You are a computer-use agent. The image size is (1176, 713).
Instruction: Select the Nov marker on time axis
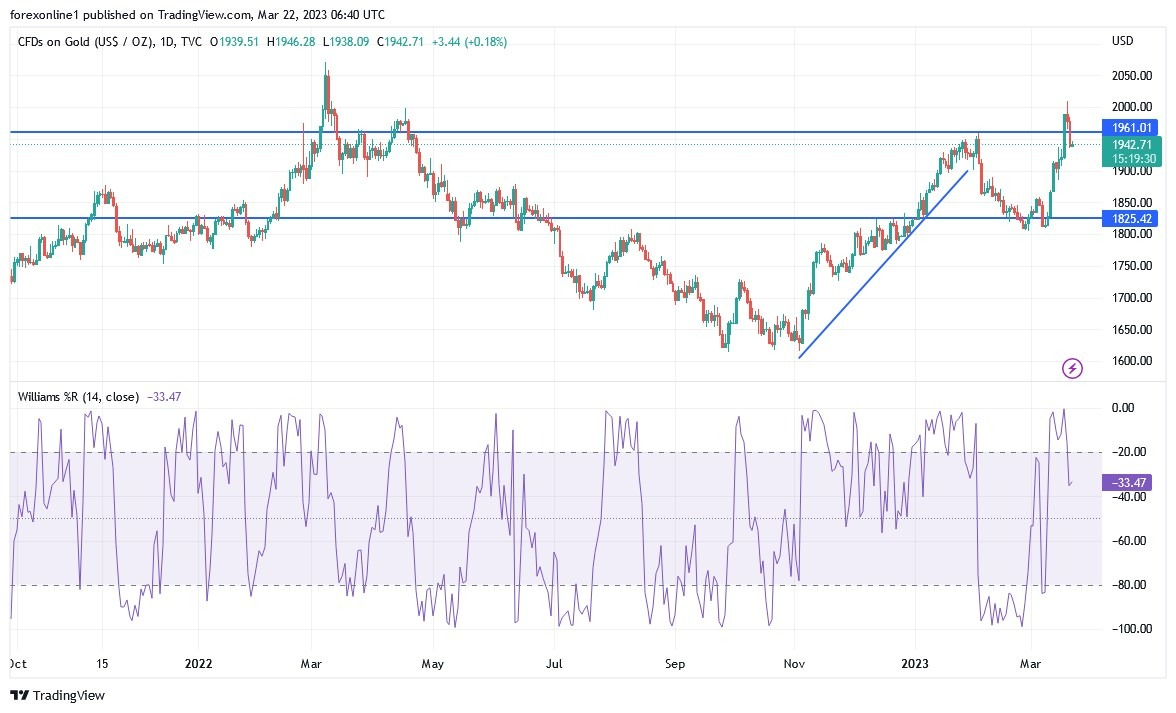pyautogui.click(x=795, y=663)
